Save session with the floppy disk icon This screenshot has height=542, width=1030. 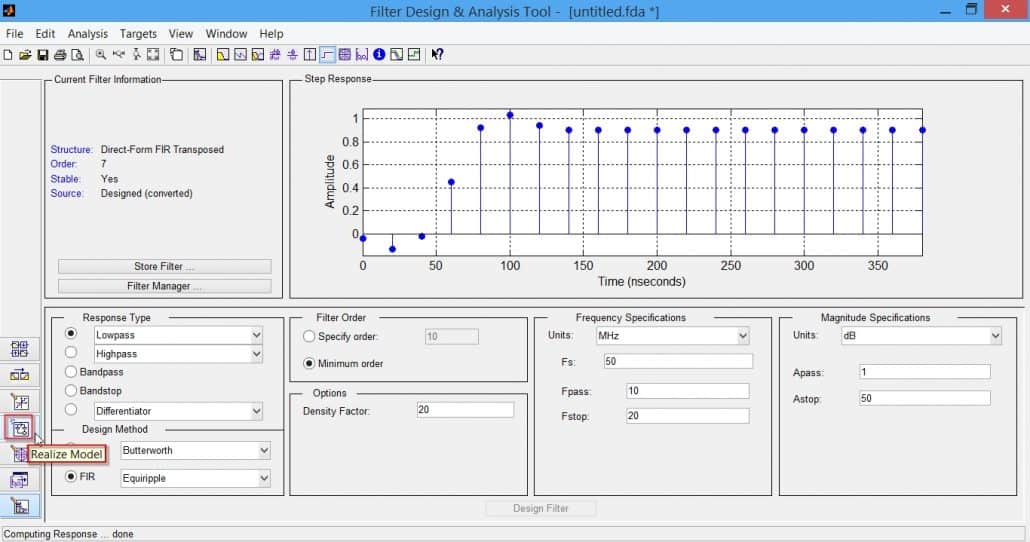click(43, 55)
